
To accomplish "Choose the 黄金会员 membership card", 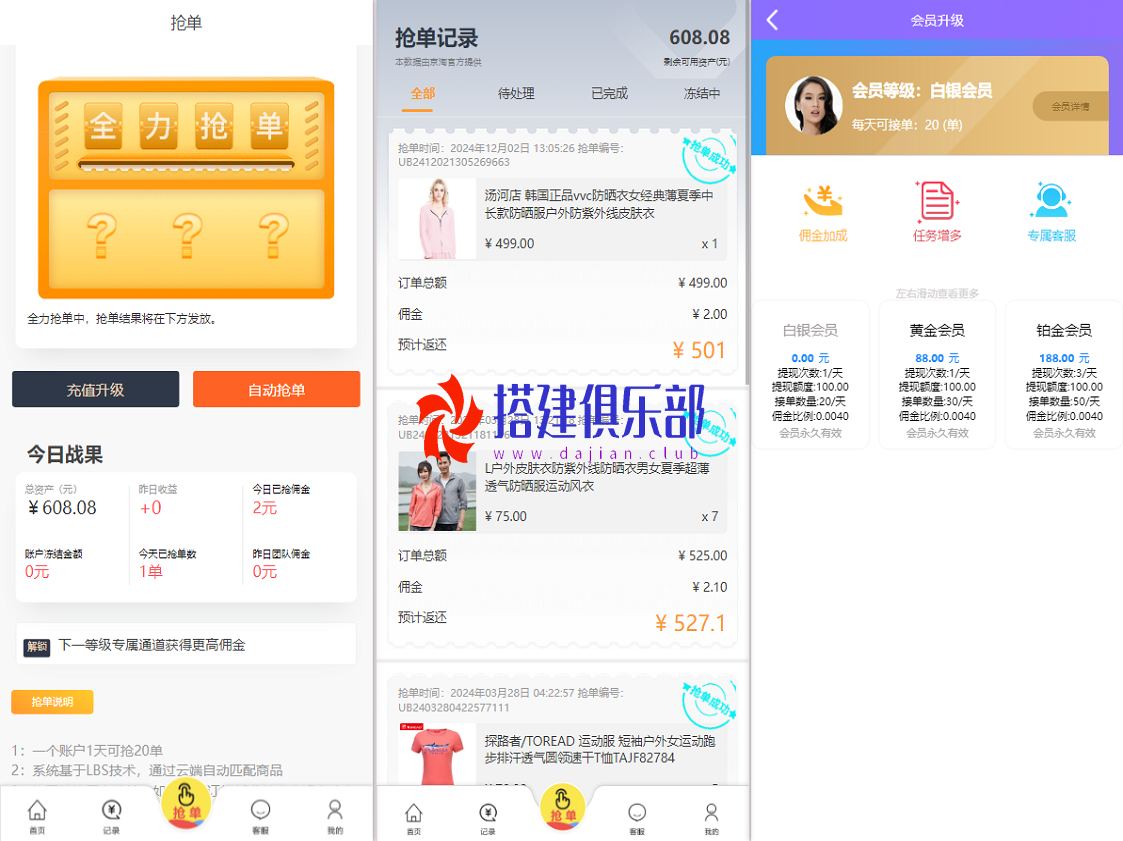I will (x=937, y=375).
